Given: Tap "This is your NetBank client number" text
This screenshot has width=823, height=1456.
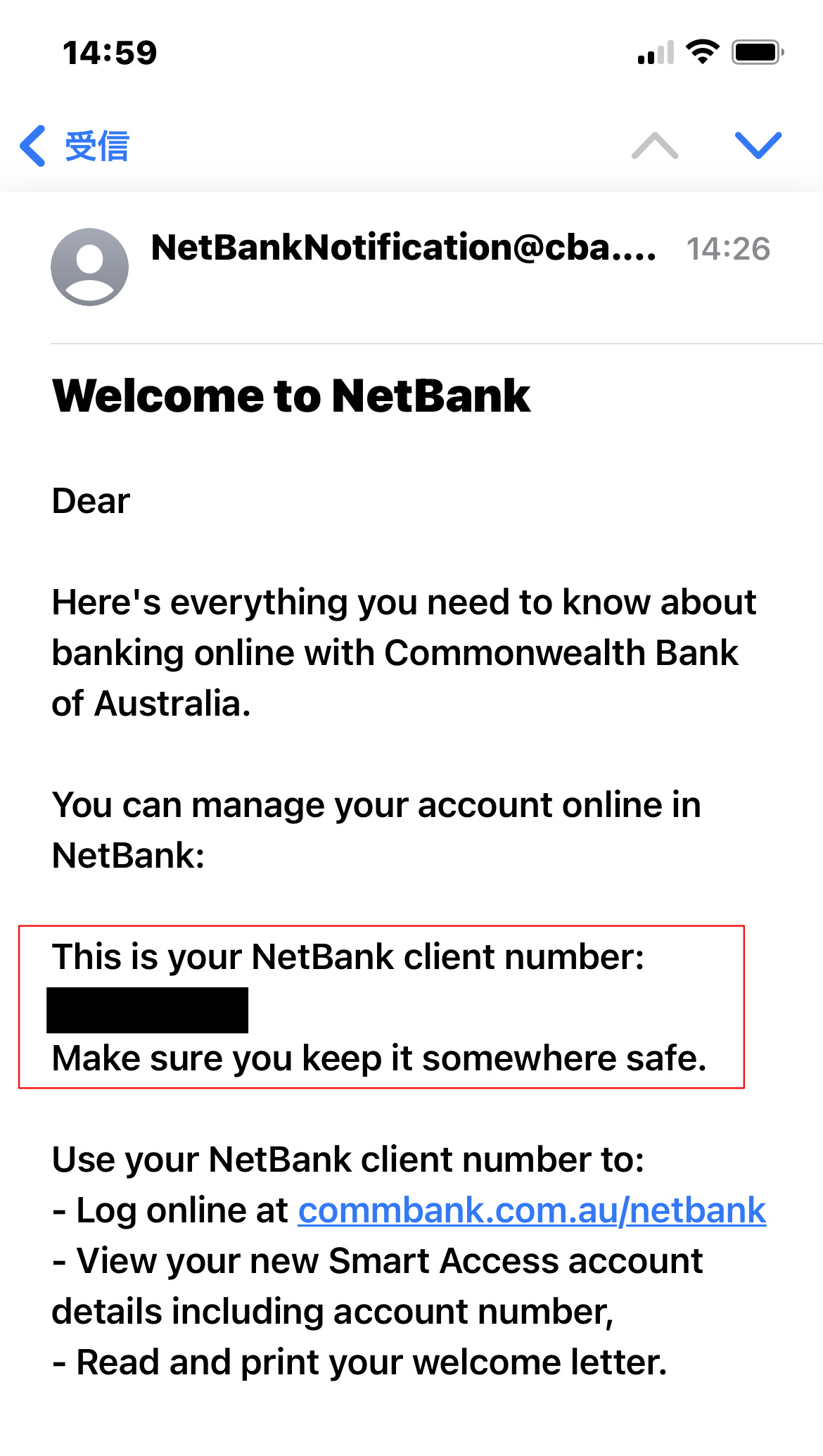Looking at the screenshot, I should click(x=348, y=957).
